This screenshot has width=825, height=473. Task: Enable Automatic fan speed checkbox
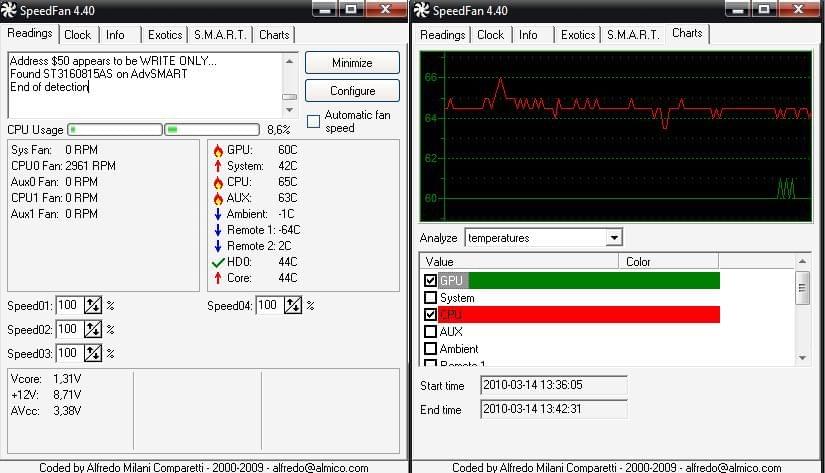pyautogui.click(x=314, y=122)
